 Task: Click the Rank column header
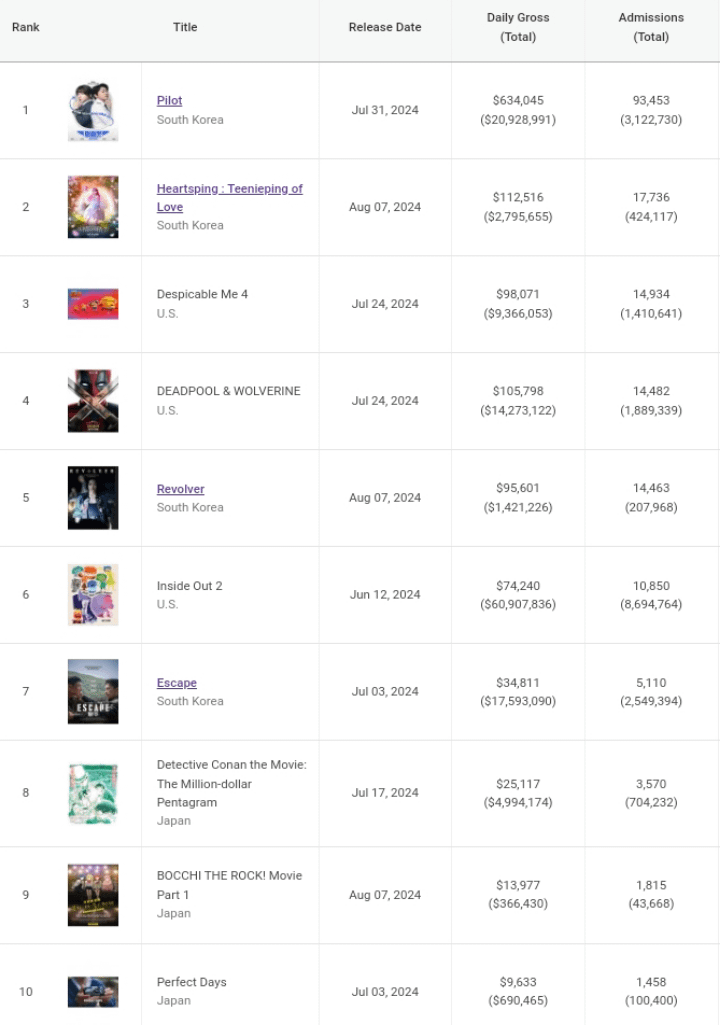26,27
